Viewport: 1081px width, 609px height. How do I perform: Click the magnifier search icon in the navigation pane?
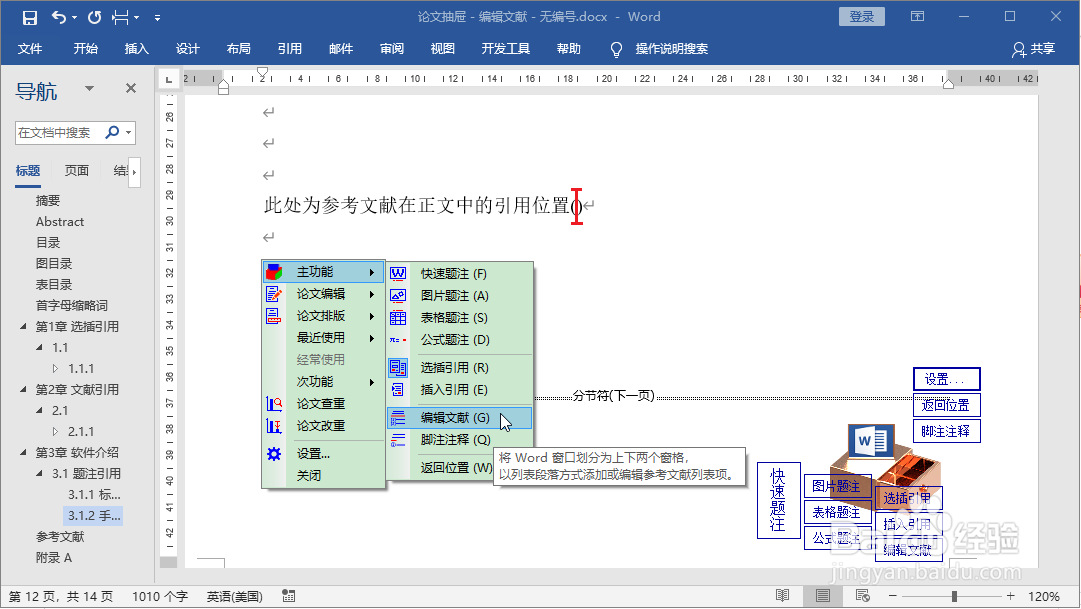coord(112,132)
